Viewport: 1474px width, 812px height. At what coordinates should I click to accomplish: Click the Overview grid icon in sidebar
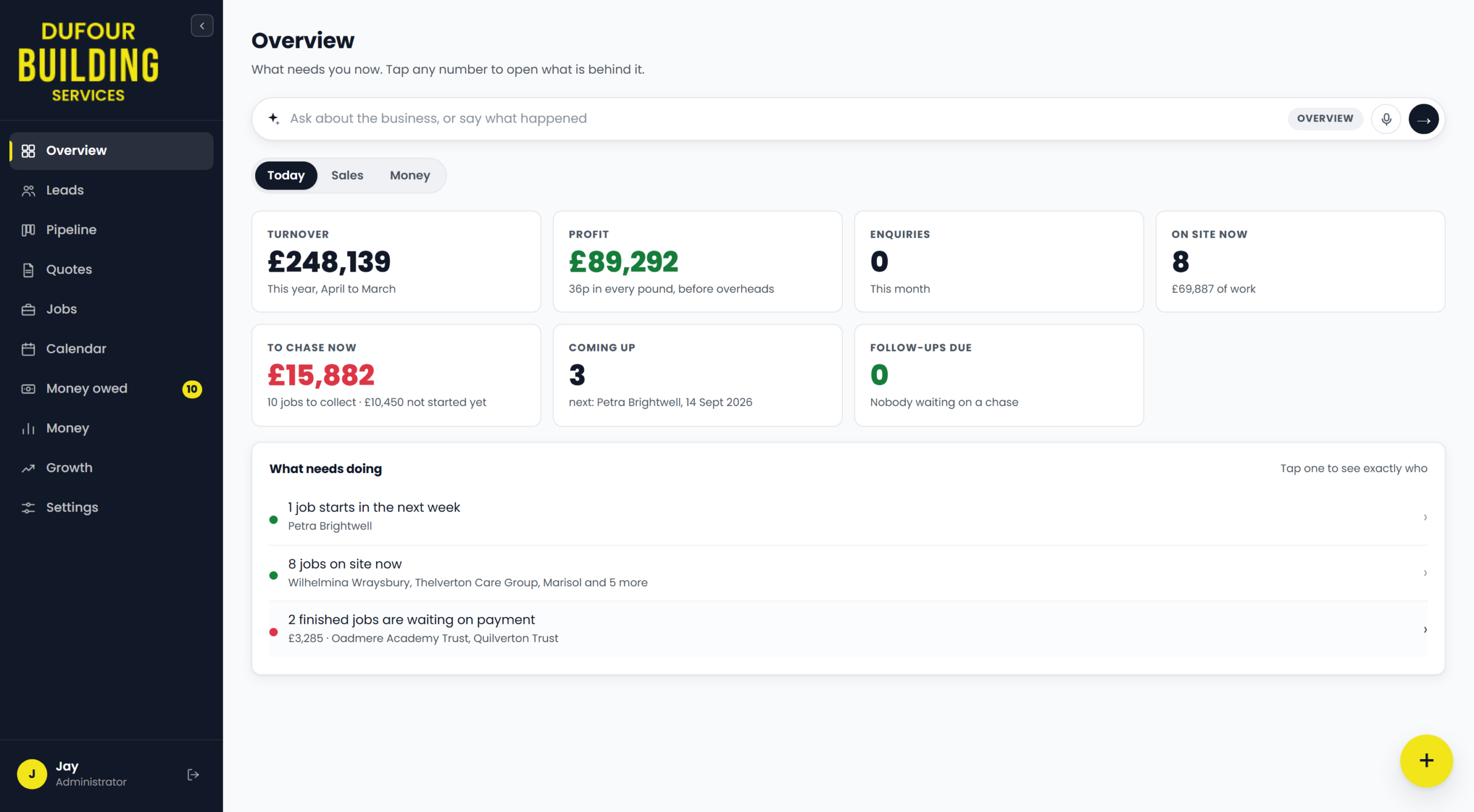28,151
